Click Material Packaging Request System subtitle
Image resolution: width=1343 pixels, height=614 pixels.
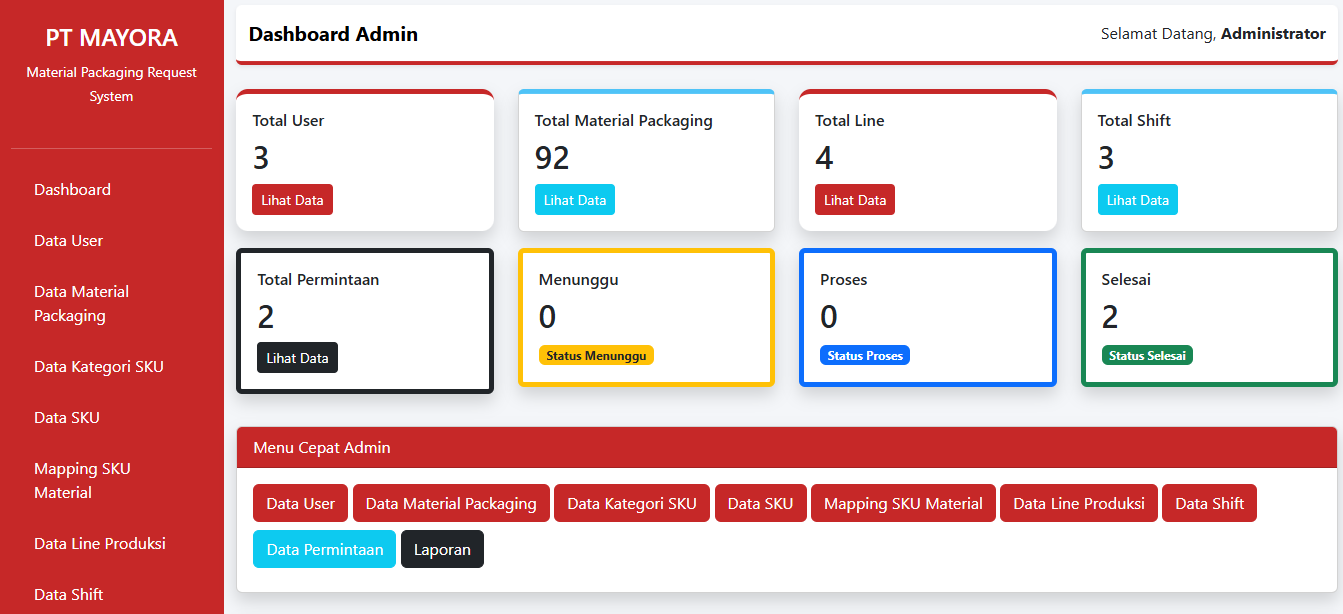[x=111, y=85]
